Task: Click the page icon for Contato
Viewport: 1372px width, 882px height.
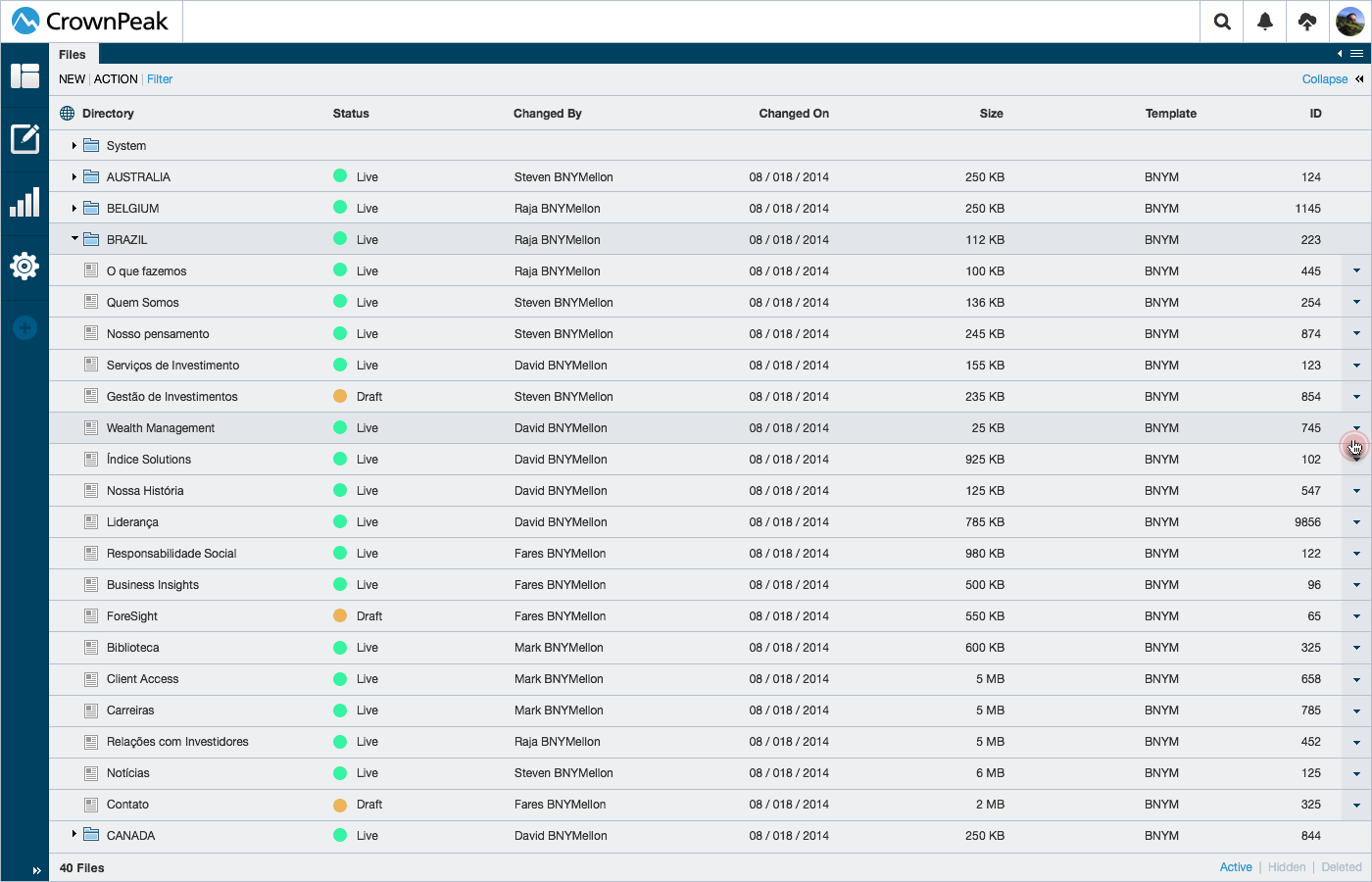Action: (91, 804)
